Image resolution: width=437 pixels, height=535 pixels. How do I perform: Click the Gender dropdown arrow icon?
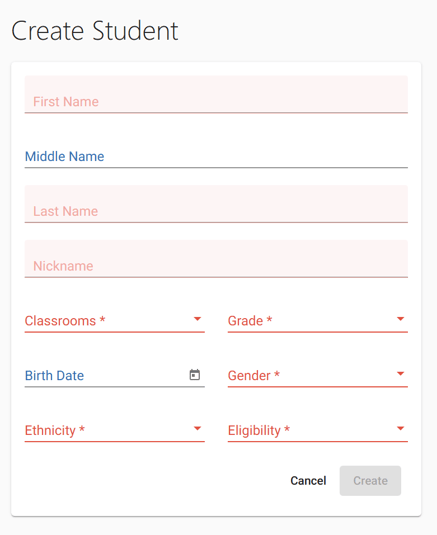pos(400,374)
